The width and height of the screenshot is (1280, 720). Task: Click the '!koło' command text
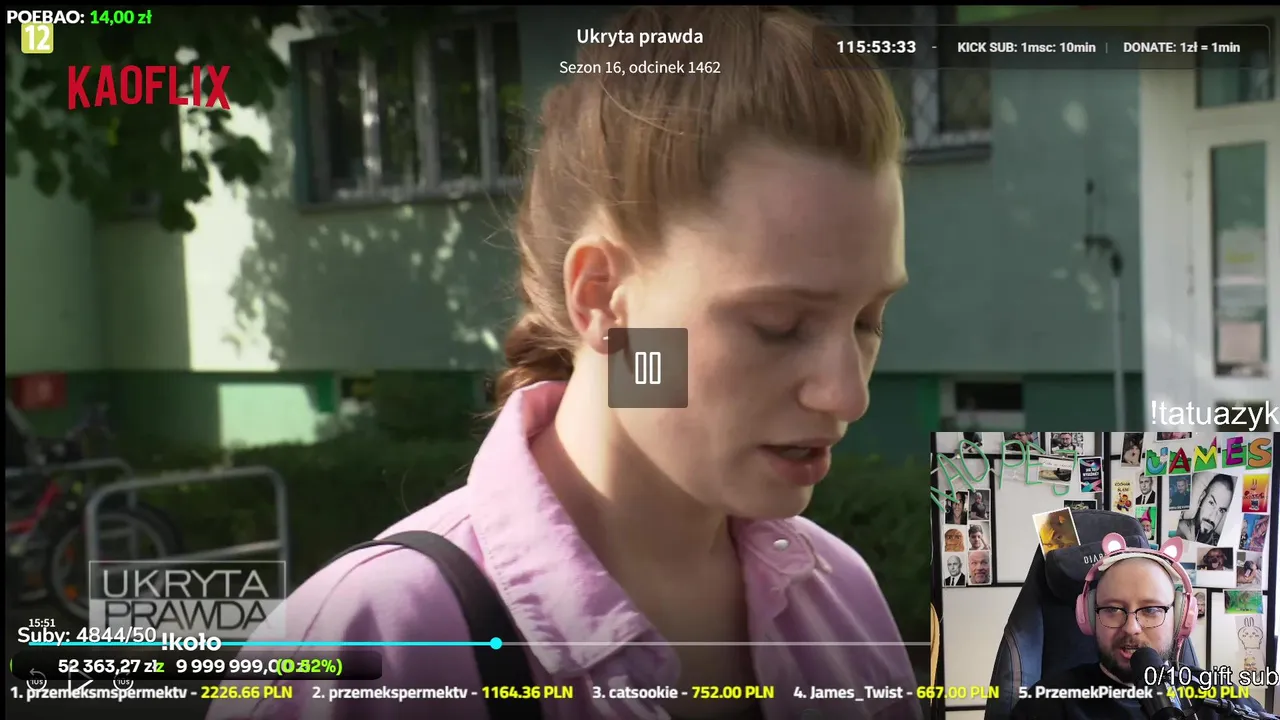(x=190, y=642)
